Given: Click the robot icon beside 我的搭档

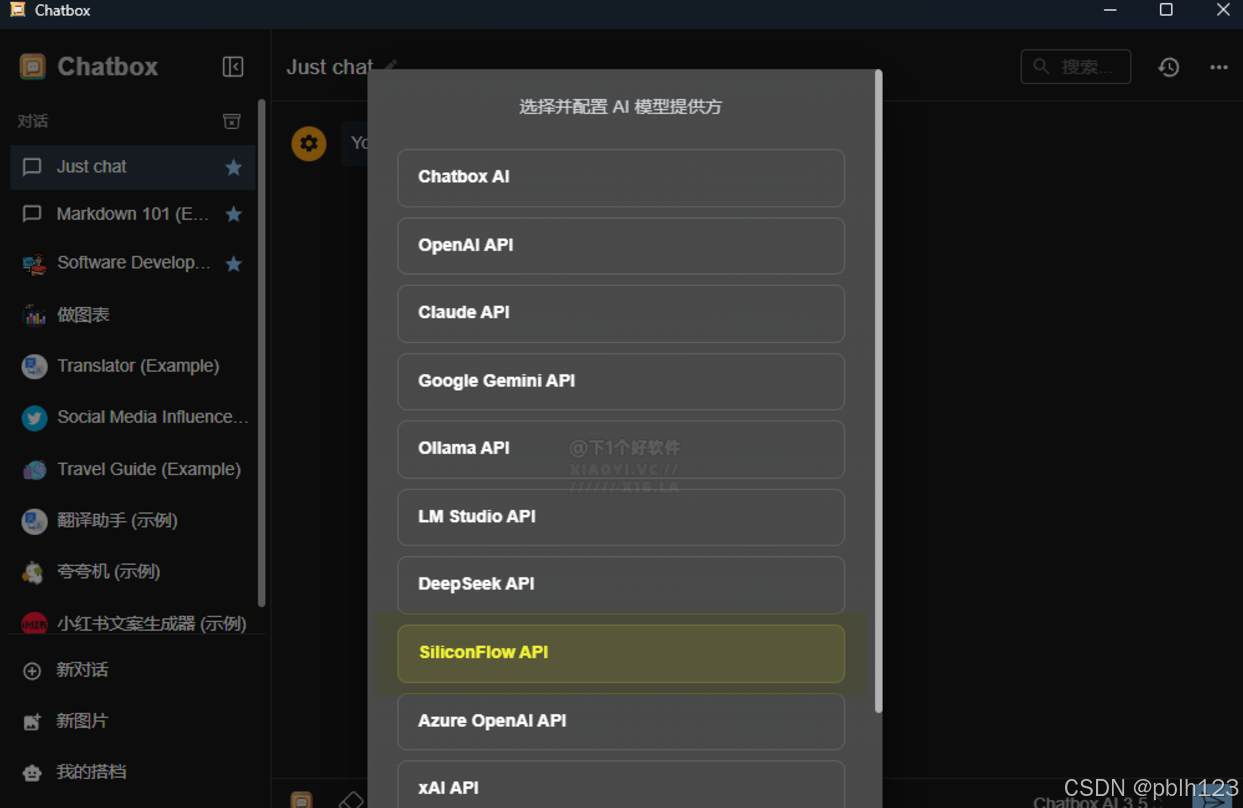Looking at the screenshot, I should [32, 772].
